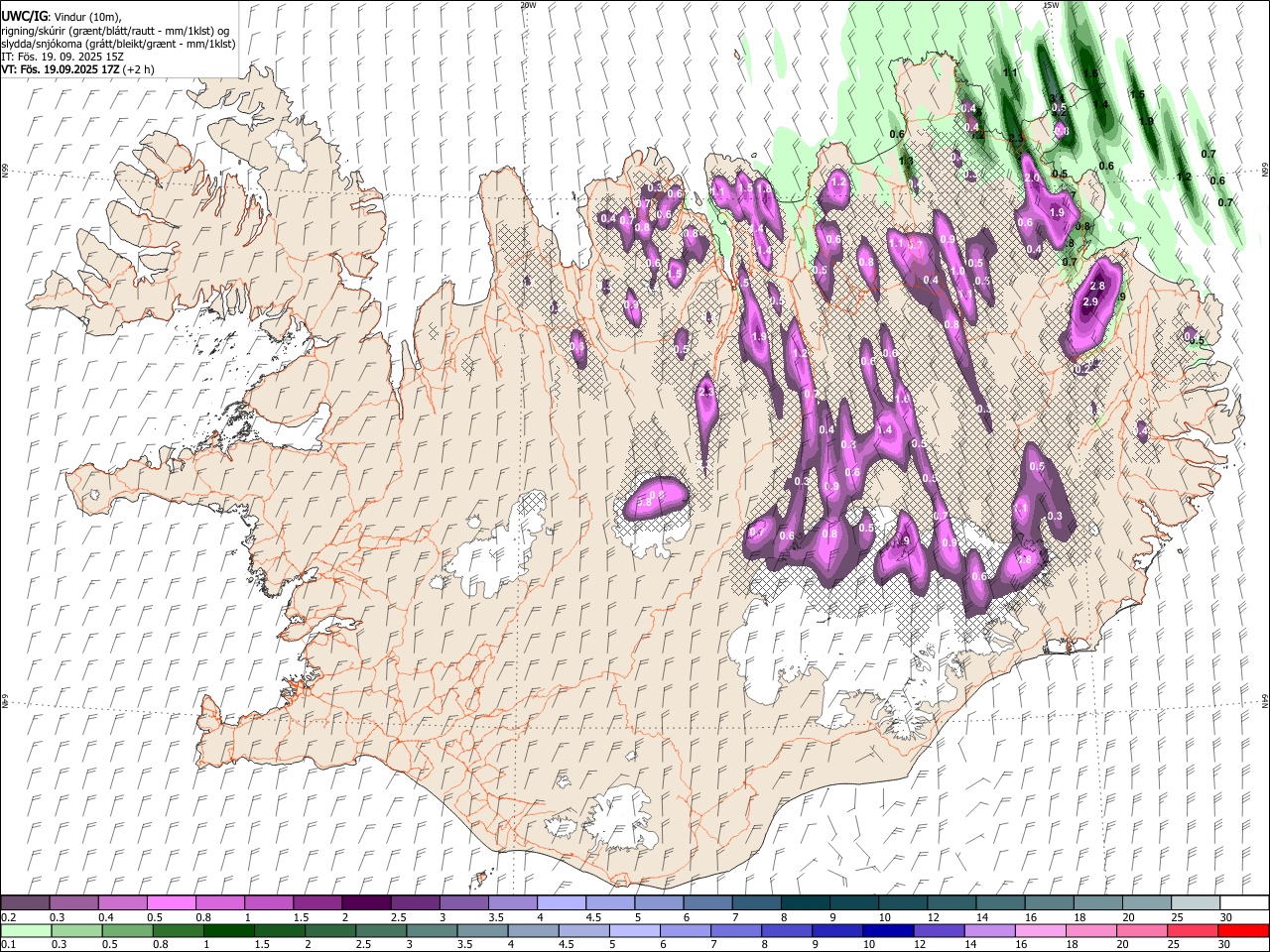This screenshot has width=1270, height=952.
Task: Click the 'IT: Fös. 19. 09. 2025 15Z' line
Action: [63, 58]
